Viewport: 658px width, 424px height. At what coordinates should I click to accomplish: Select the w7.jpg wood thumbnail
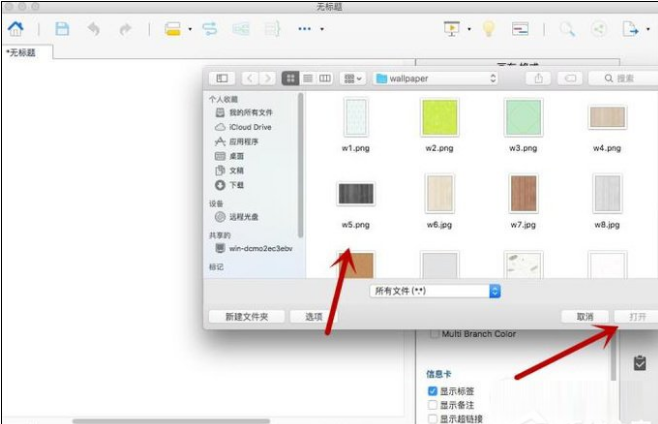tap(523, 194)
